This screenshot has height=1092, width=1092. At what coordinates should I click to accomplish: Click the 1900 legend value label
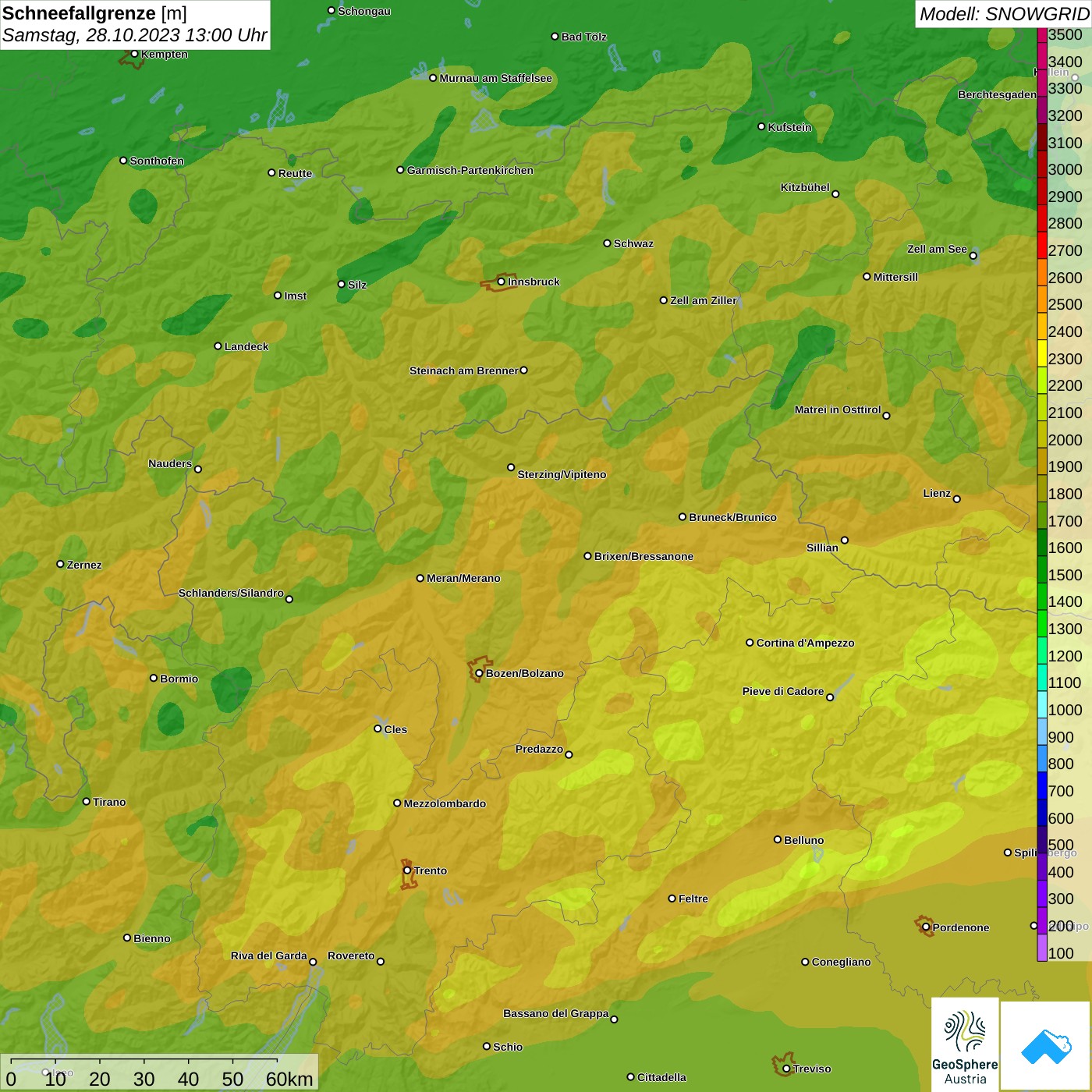(1065, 466)
